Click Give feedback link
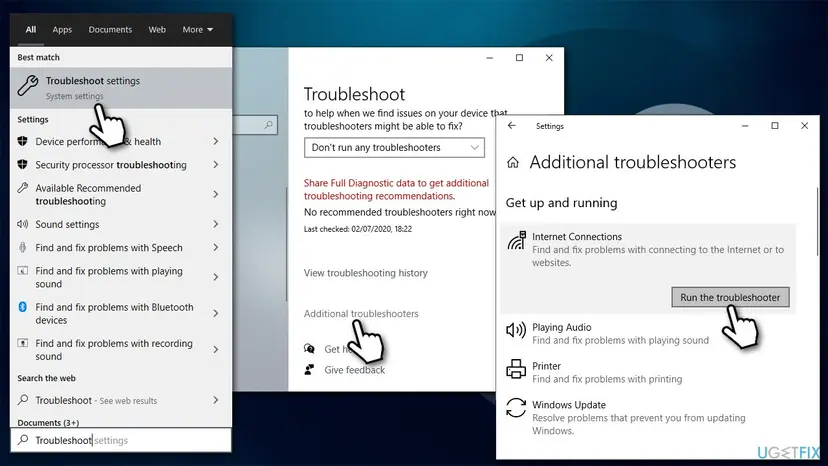 coord(354,370)
